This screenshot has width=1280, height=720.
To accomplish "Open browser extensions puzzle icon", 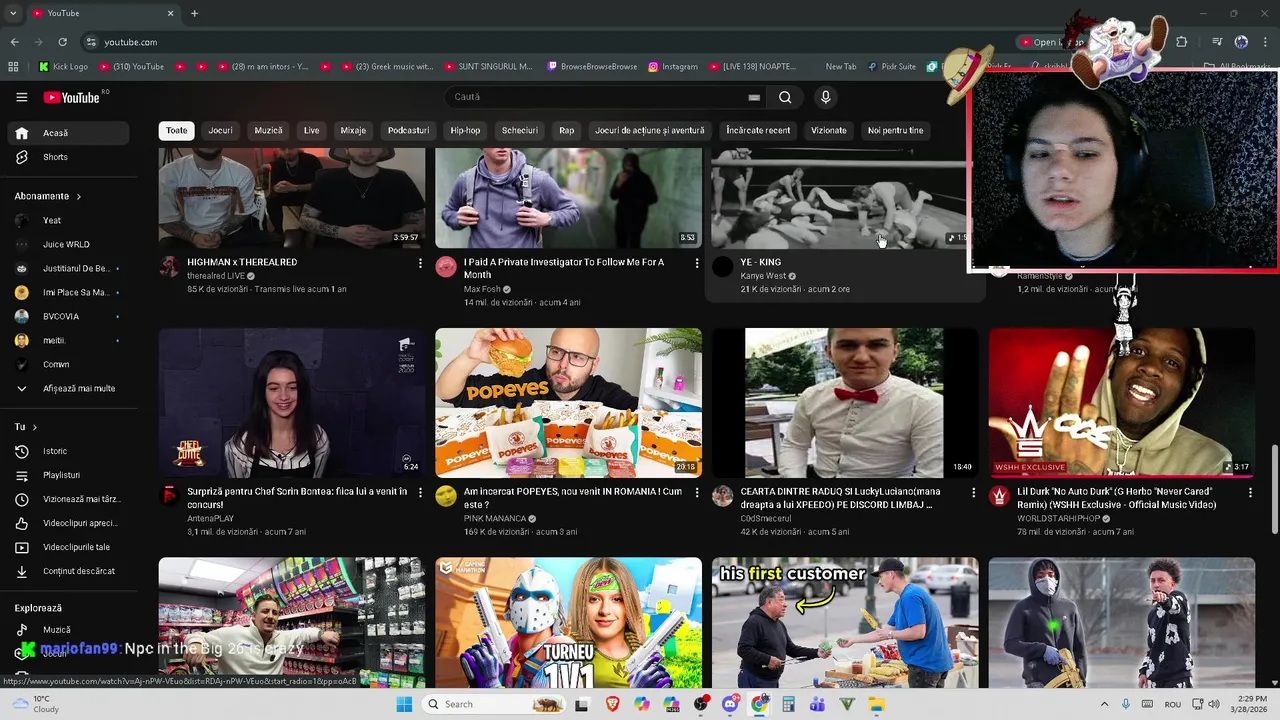I will [1181, 42].
